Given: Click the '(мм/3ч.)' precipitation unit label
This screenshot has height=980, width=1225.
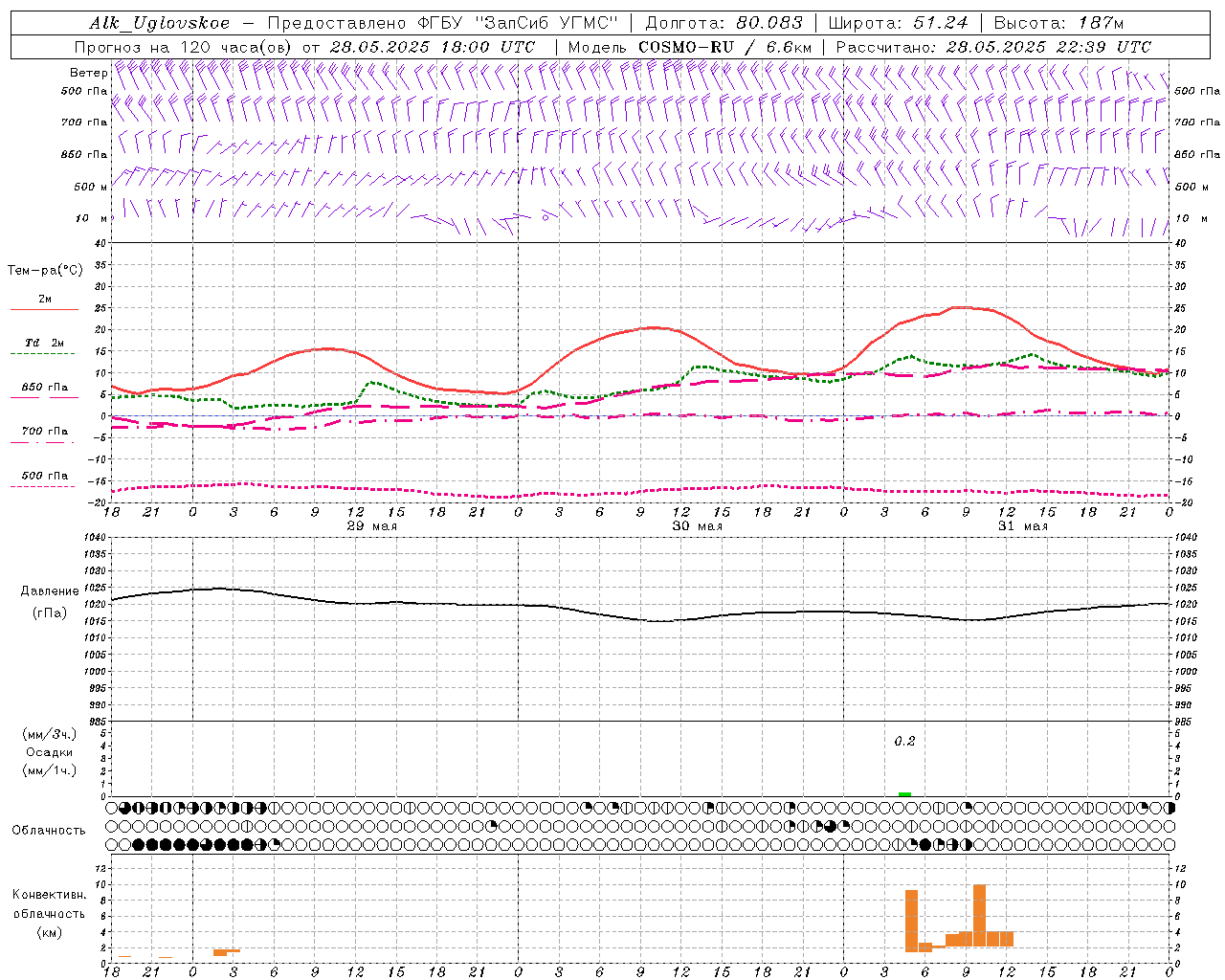Looking at the screenshot, I should [x=50, y=734].
